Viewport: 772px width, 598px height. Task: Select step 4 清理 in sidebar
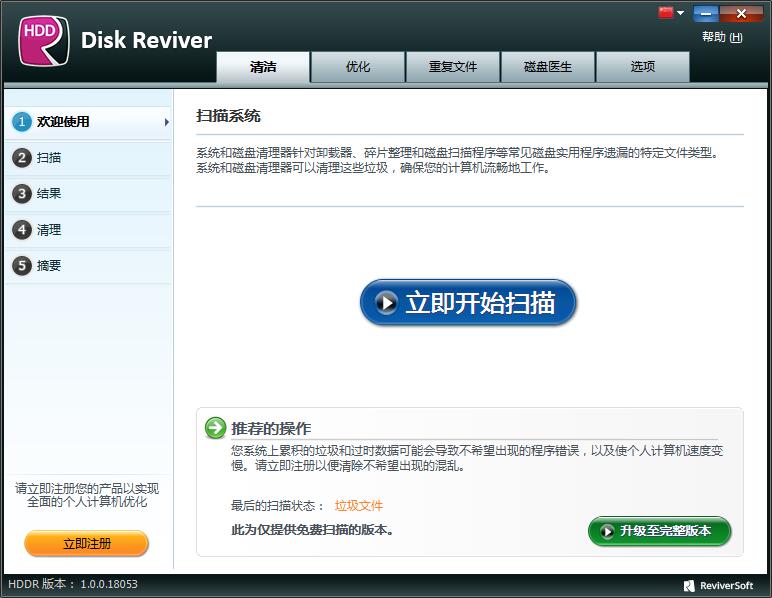tap(89, 230)
